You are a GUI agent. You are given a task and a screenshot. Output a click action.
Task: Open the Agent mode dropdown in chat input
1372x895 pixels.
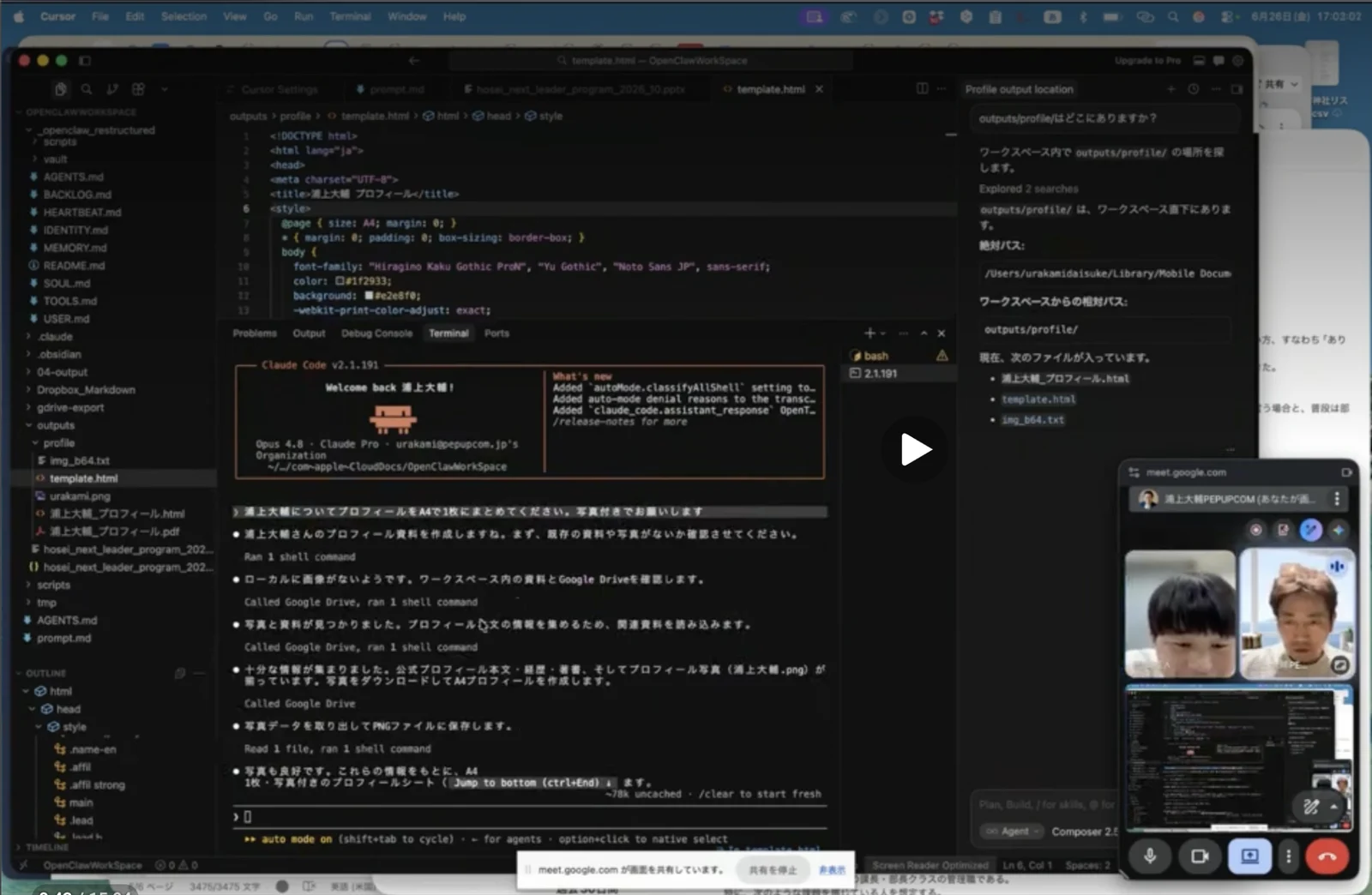[1011, 832]
